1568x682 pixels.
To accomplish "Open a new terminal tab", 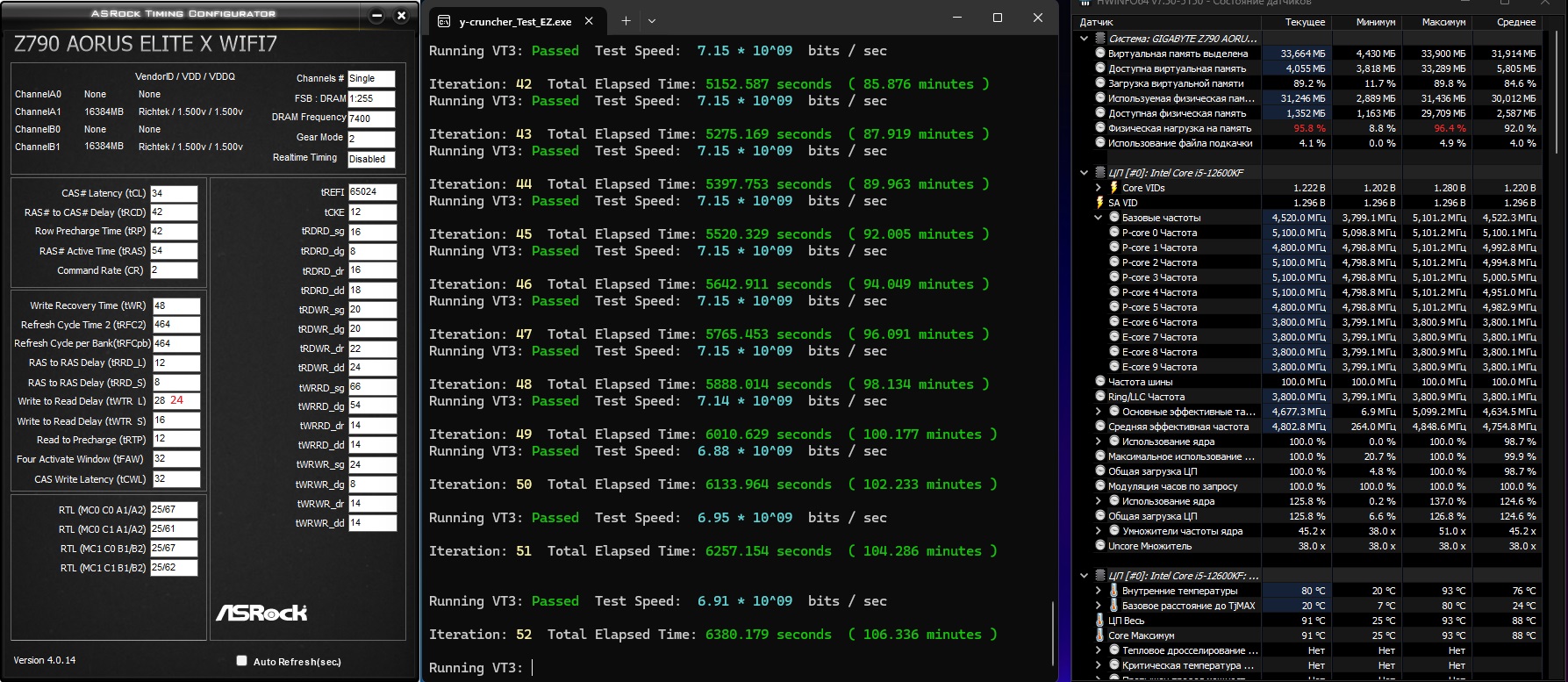I will (x=626, y=21).
